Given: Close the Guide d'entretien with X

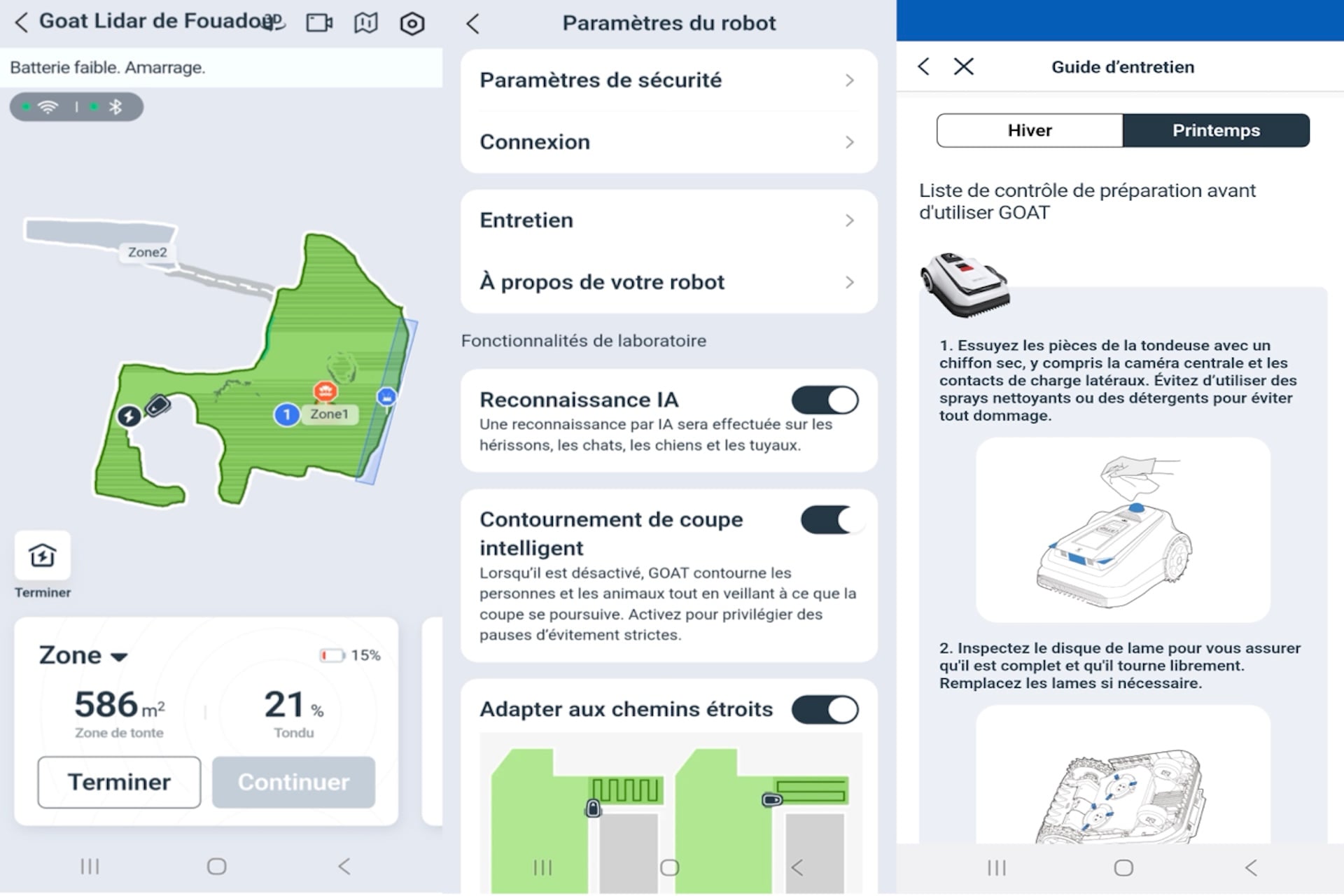Looking at the screenshot, I should pos(964,66).
